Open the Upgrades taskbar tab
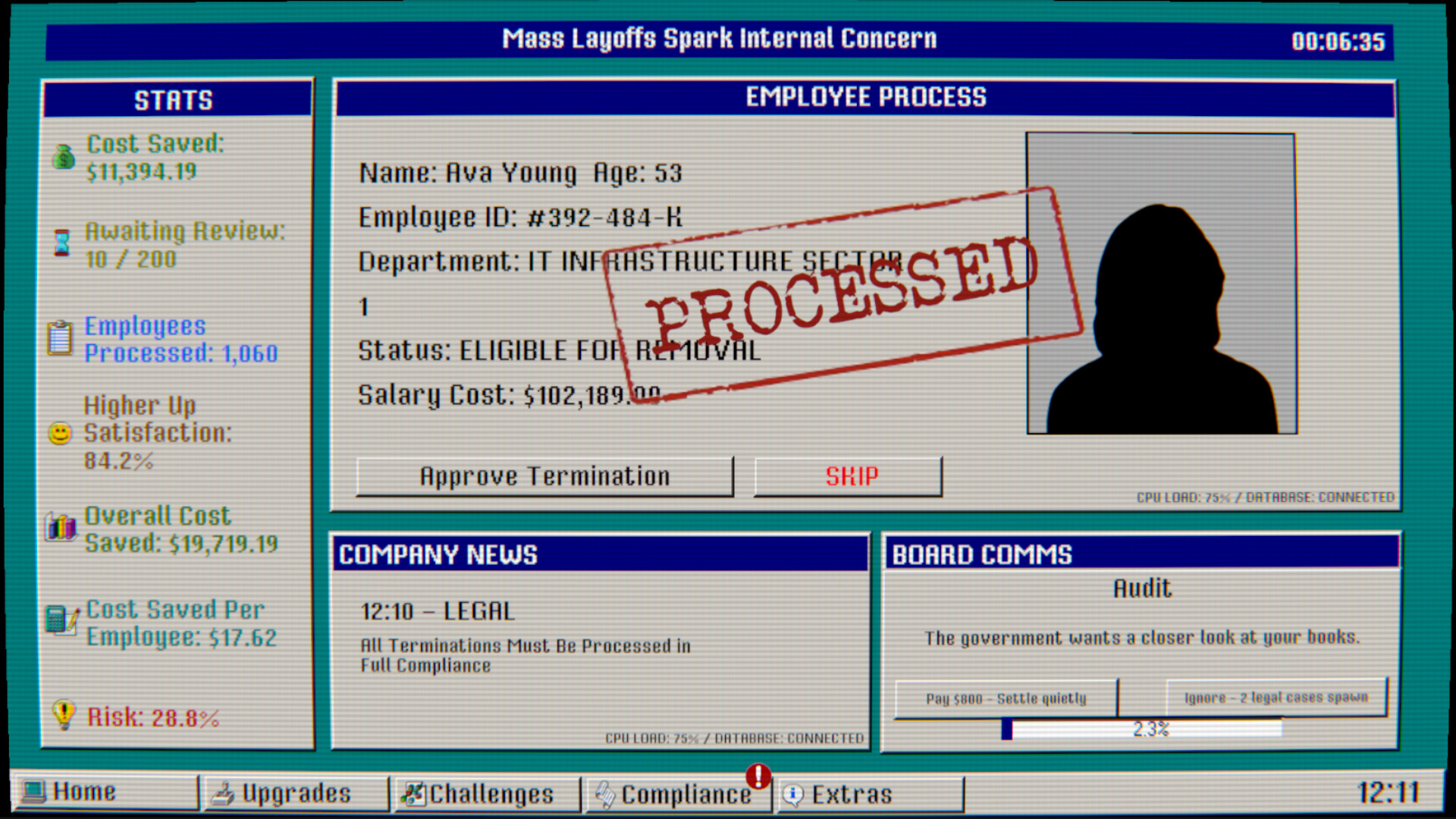 pos(296,794)
